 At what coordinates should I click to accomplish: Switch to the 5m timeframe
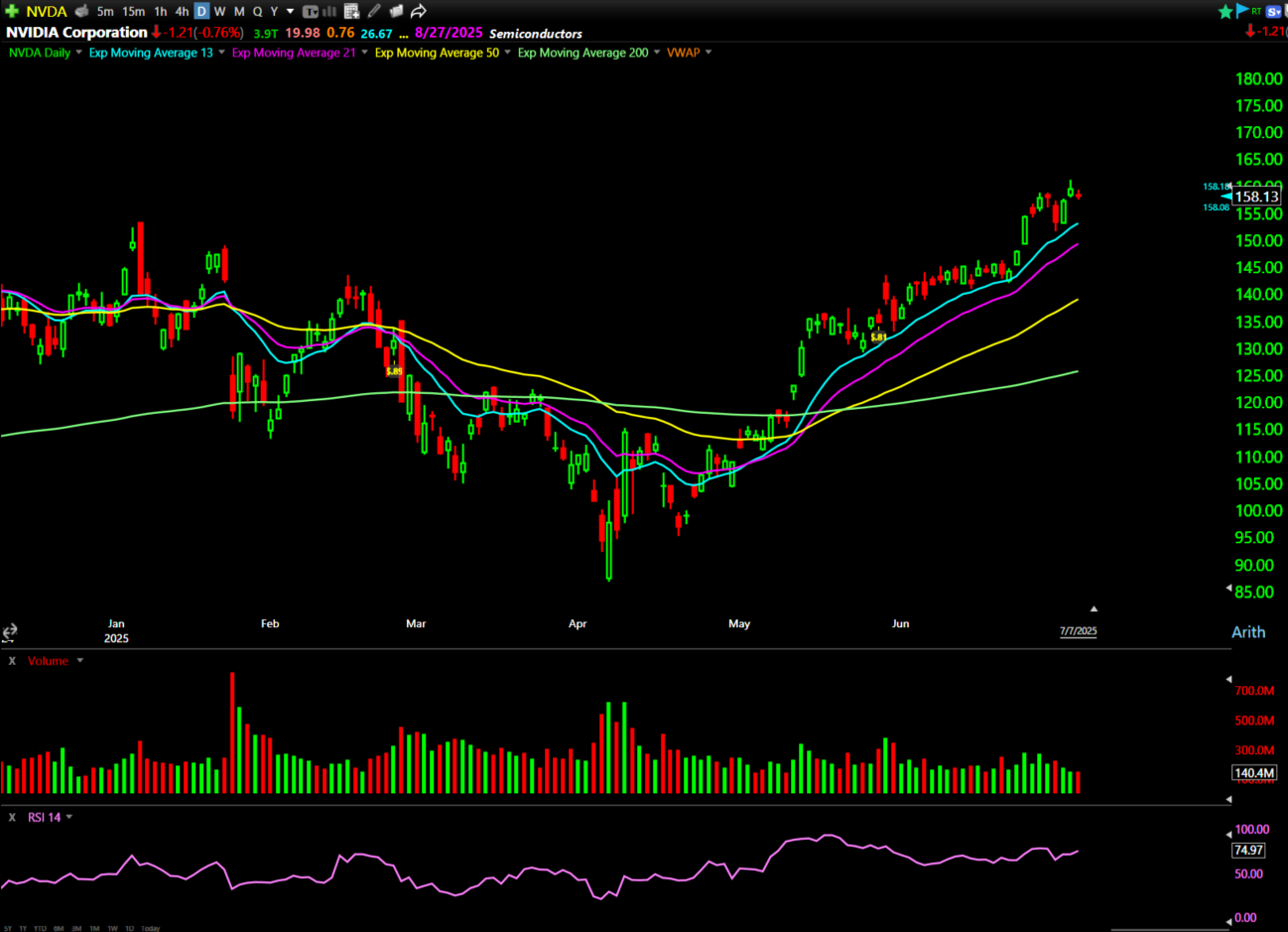pyautogui.click(x=105, y=12)
